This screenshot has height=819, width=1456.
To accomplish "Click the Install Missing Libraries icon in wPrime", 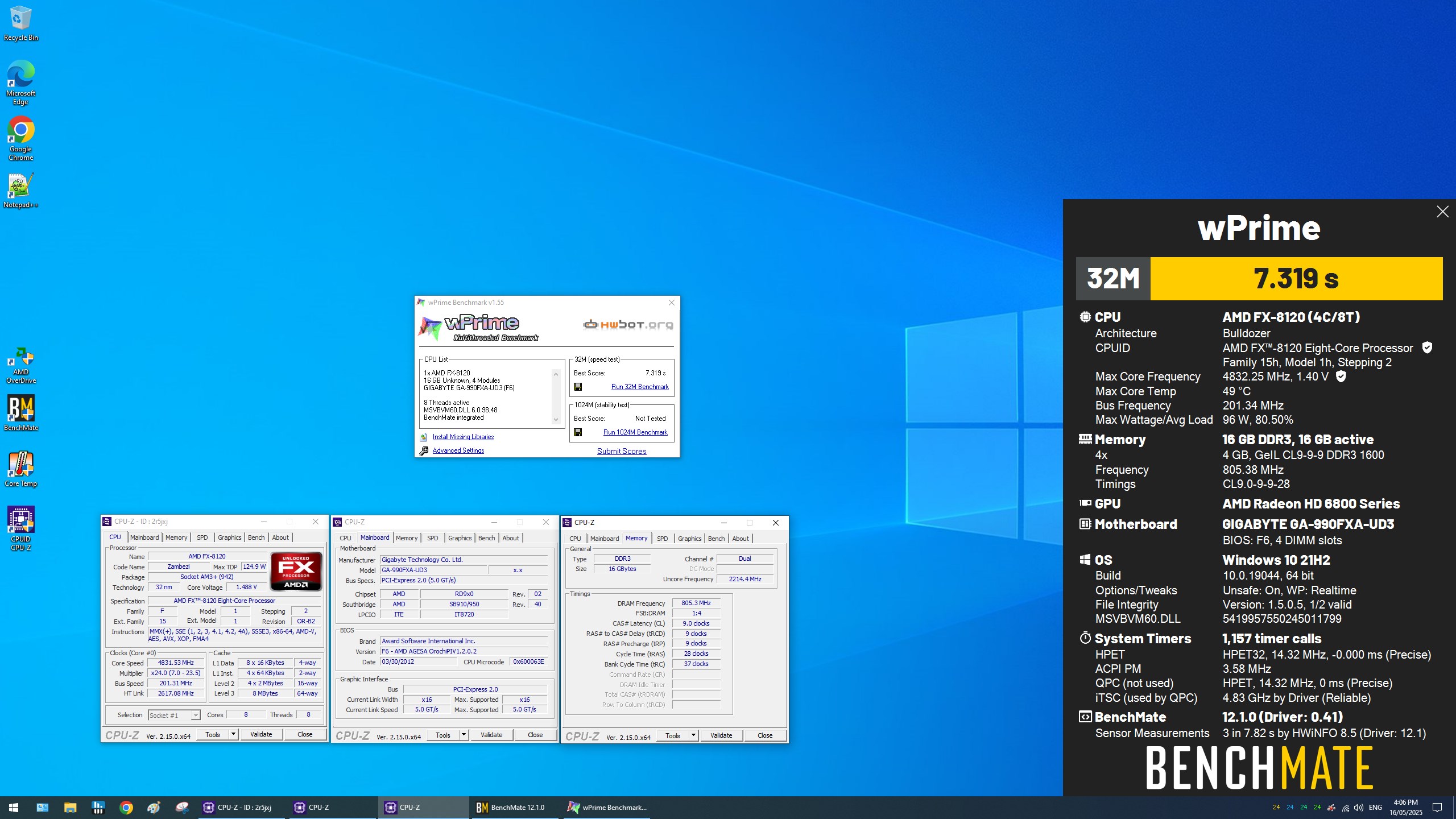I will click(x=424, y=437).
